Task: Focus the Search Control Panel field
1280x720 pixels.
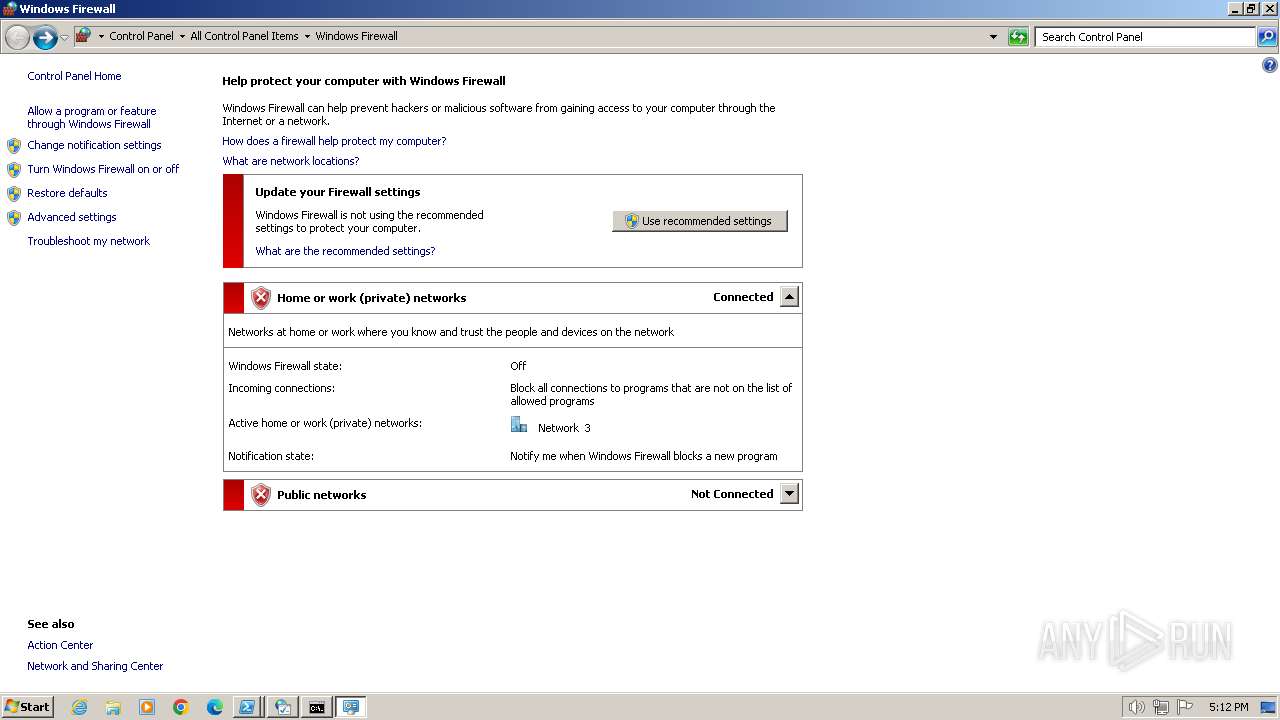Action: [1146, 37]
